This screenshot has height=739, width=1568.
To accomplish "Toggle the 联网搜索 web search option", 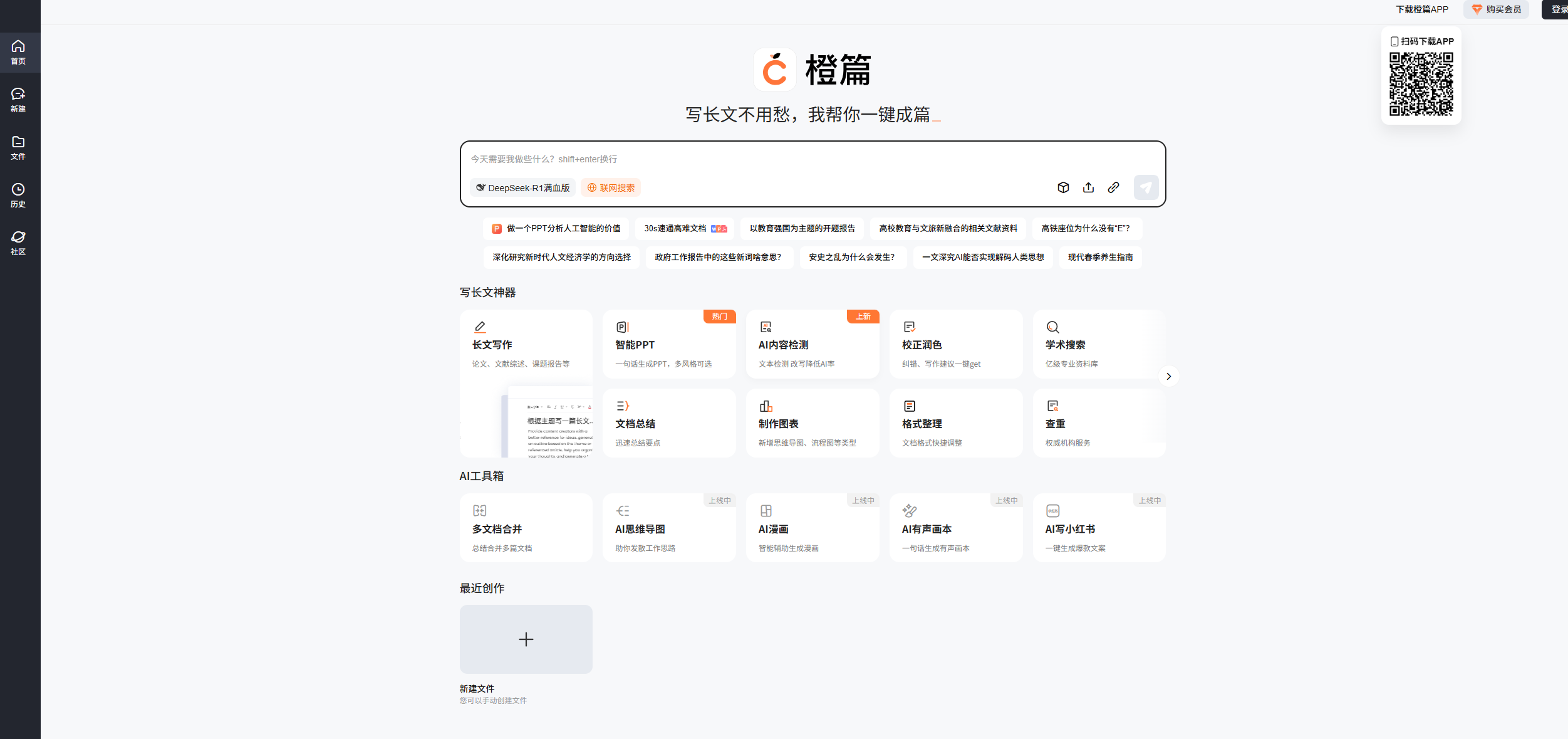I will click(x=611, y=187).
